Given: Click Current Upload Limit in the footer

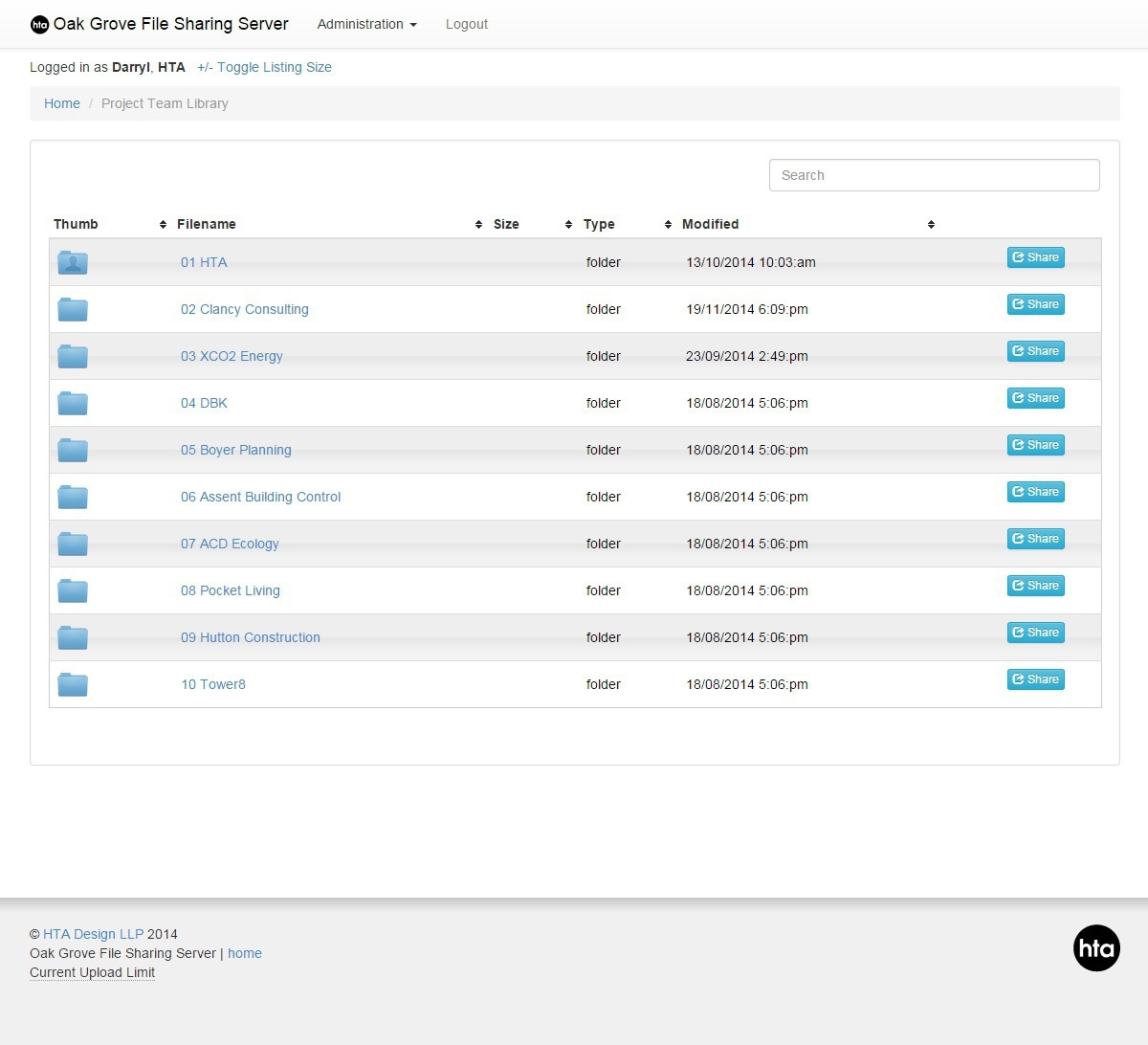Looking at the screenshot, I should pyautogui.click(x=92, y=972).
